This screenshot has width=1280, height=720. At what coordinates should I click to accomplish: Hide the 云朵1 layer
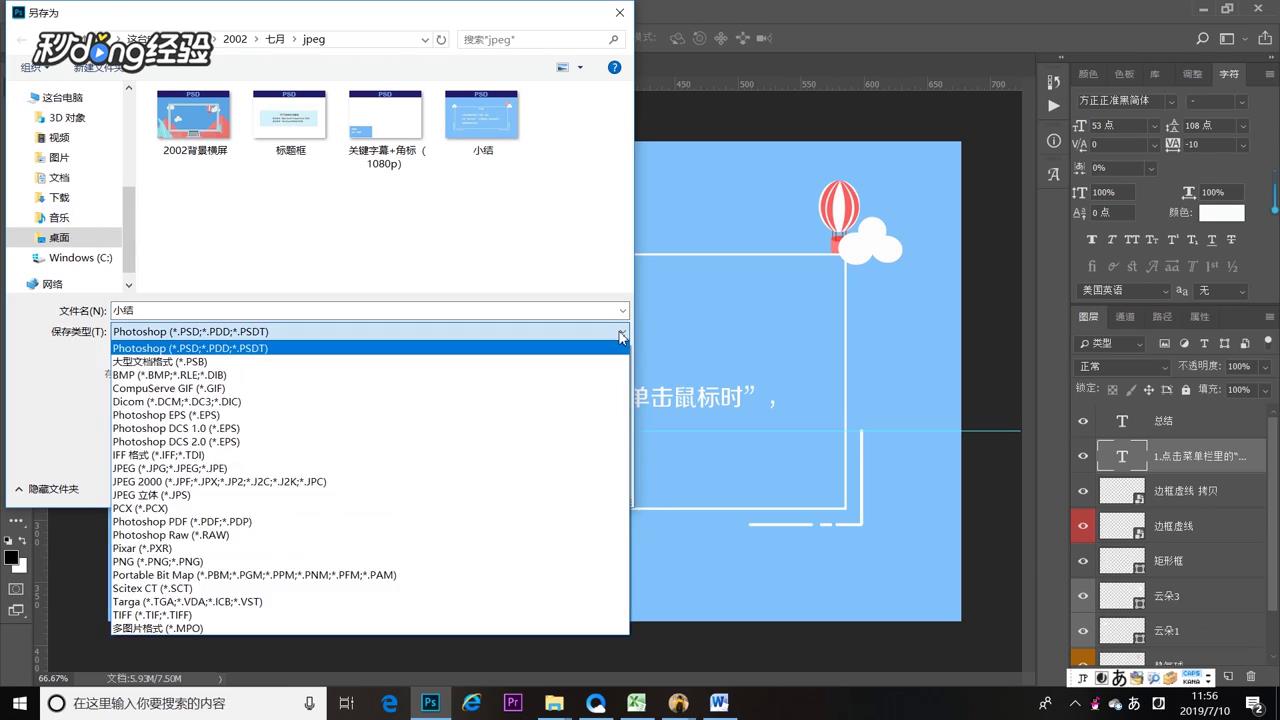click(1083, 631)
